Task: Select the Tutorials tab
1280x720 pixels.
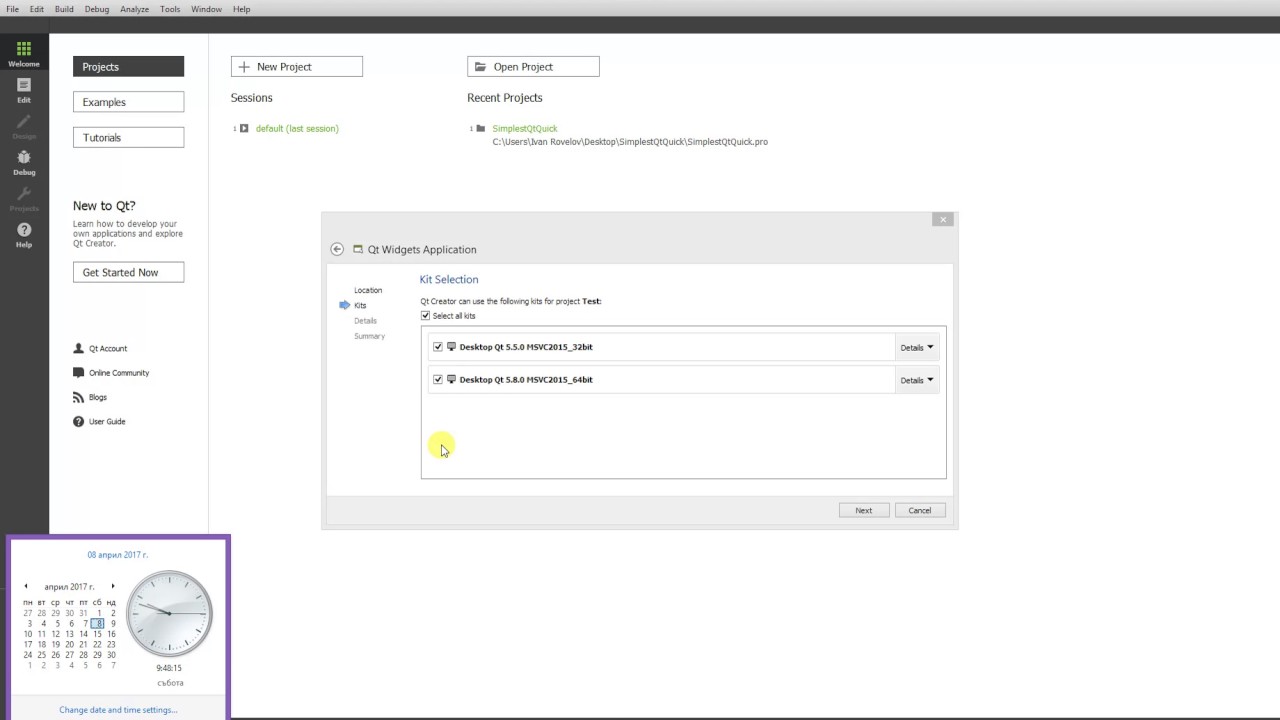Action: coord(128,137)
